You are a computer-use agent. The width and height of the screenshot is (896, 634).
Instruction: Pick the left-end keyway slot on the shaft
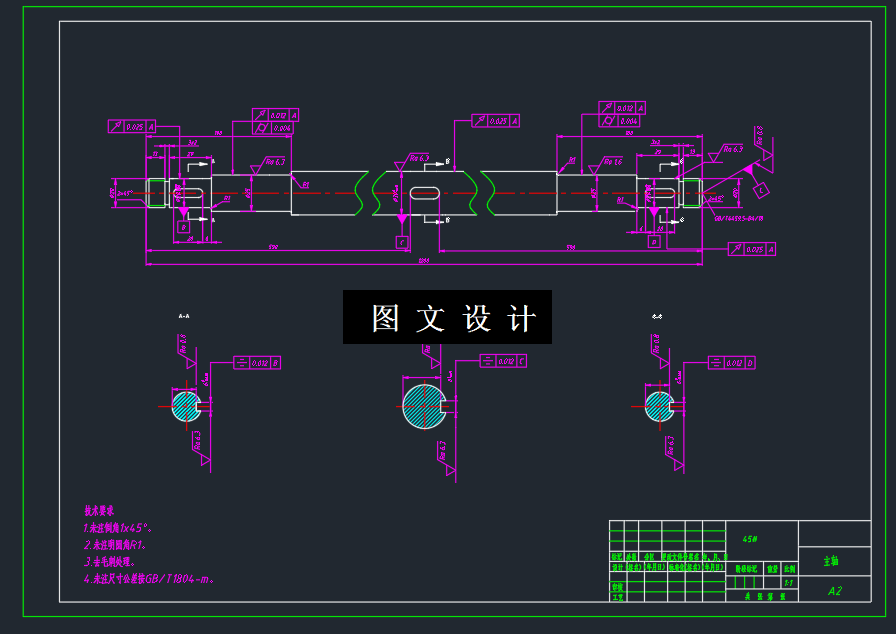(x=188, y=193)
